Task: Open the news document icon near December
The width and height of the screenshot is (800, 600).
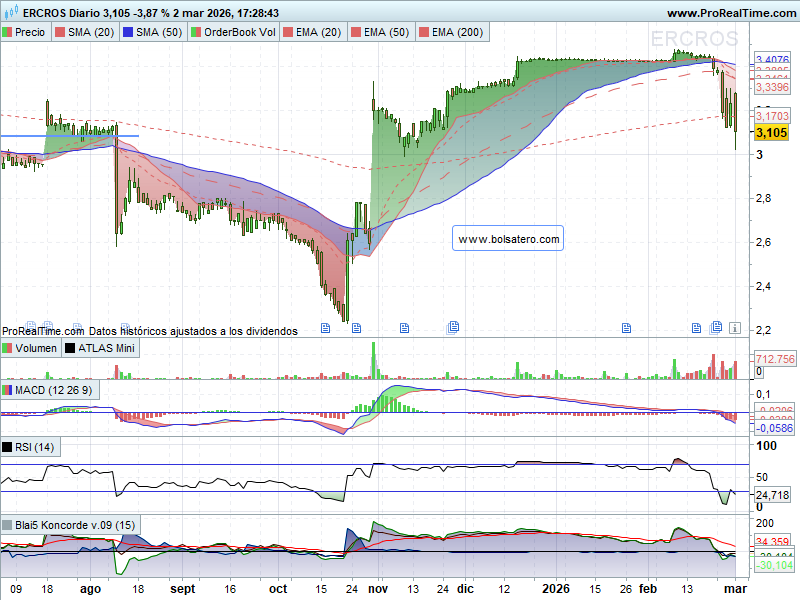Action: 453,327
